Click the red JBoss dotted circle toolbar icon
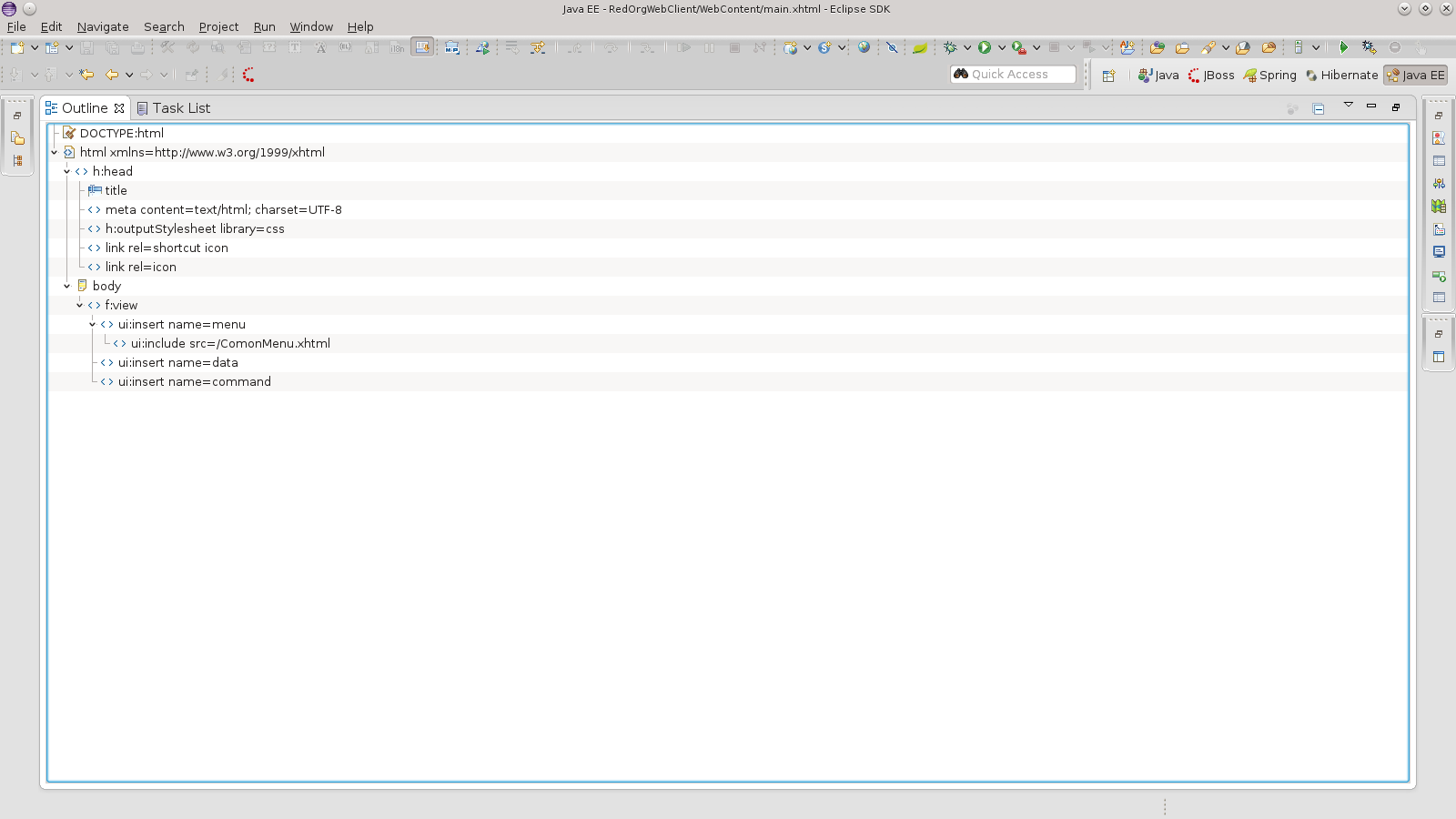Screen dimensions: 1456x819 tap(248, 75)
